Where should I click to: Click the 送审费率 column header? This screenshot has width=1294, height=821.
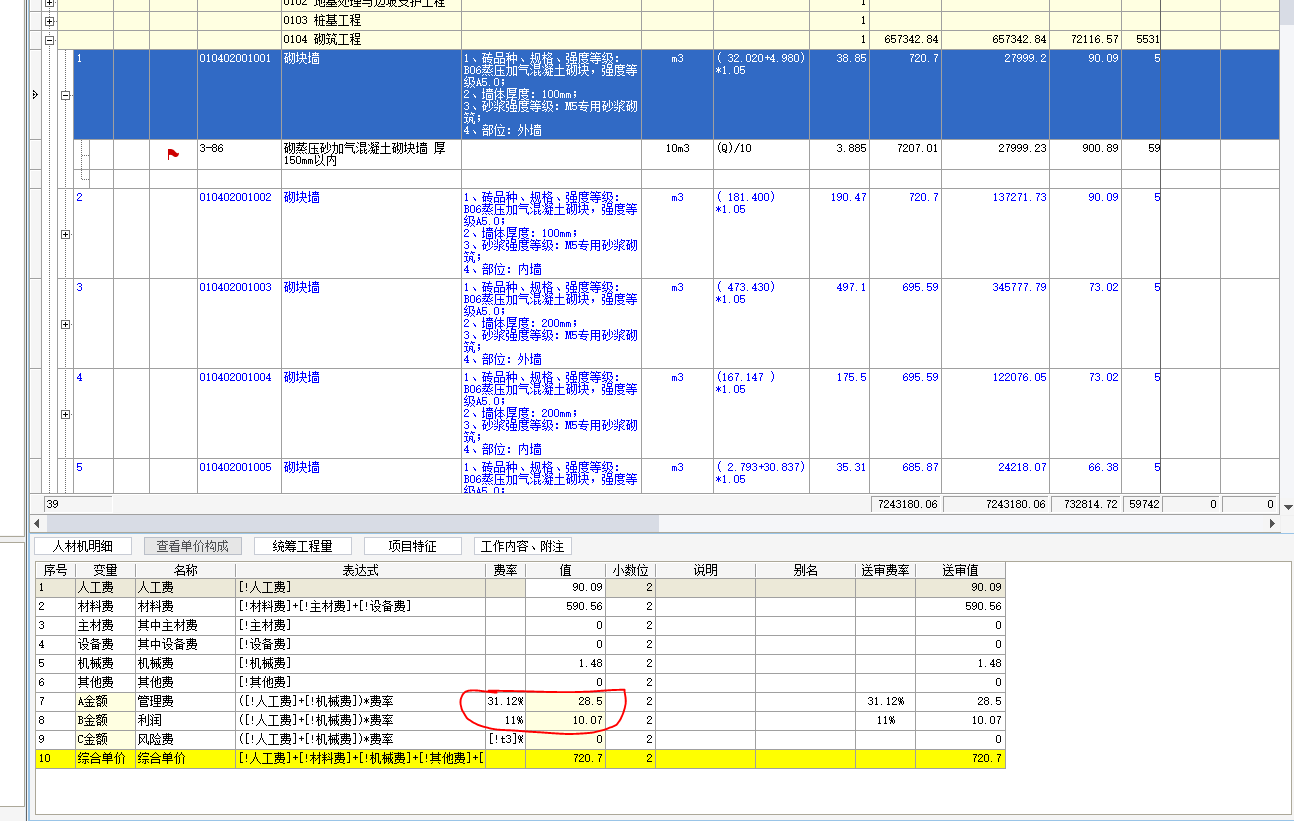click(x=885, y=570)
